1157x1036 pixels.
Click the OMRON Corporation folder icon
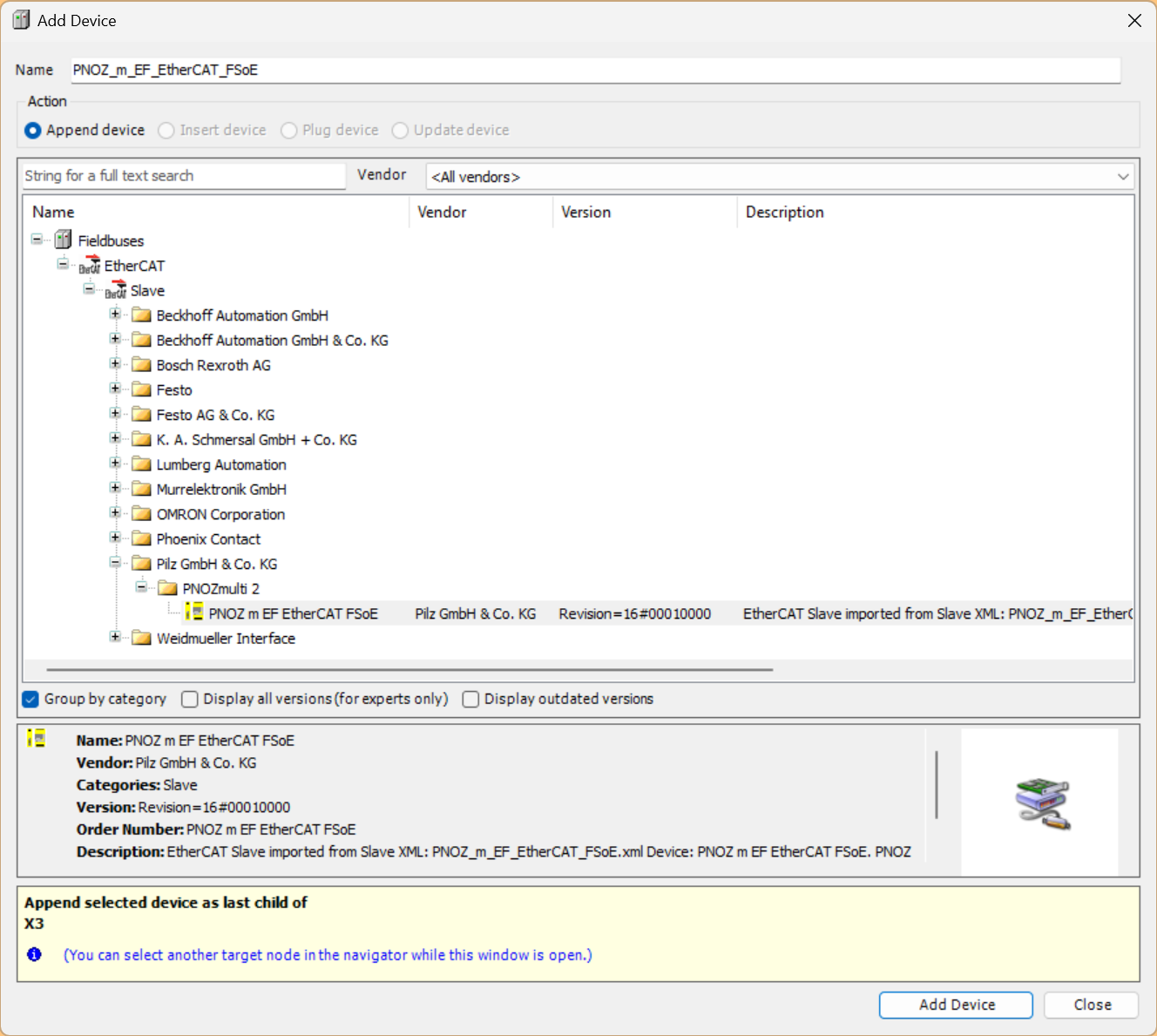click(141, 514)
